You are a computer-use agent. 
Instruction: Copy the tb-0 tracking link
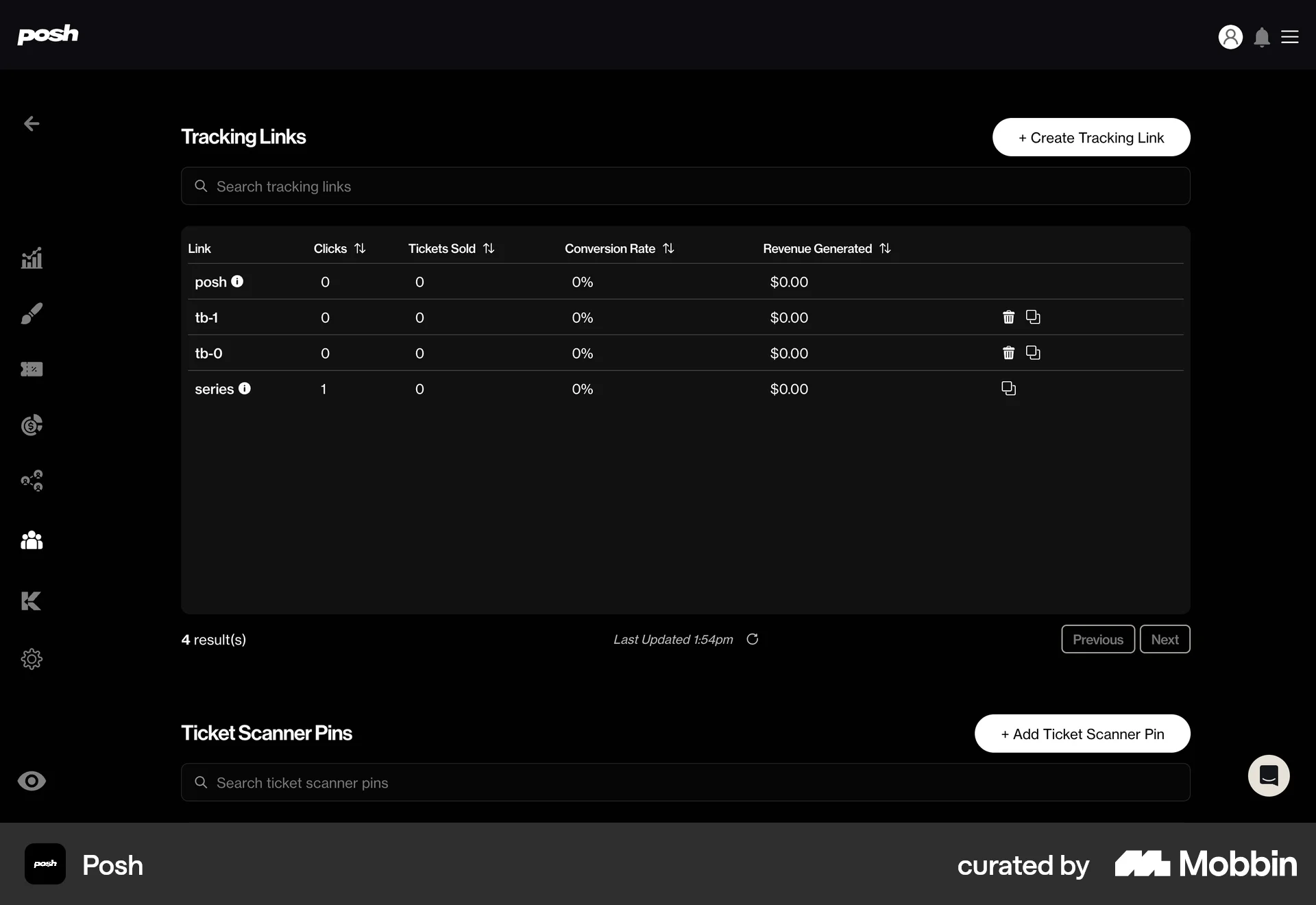pyautogui.click(x=1032, y=352)
